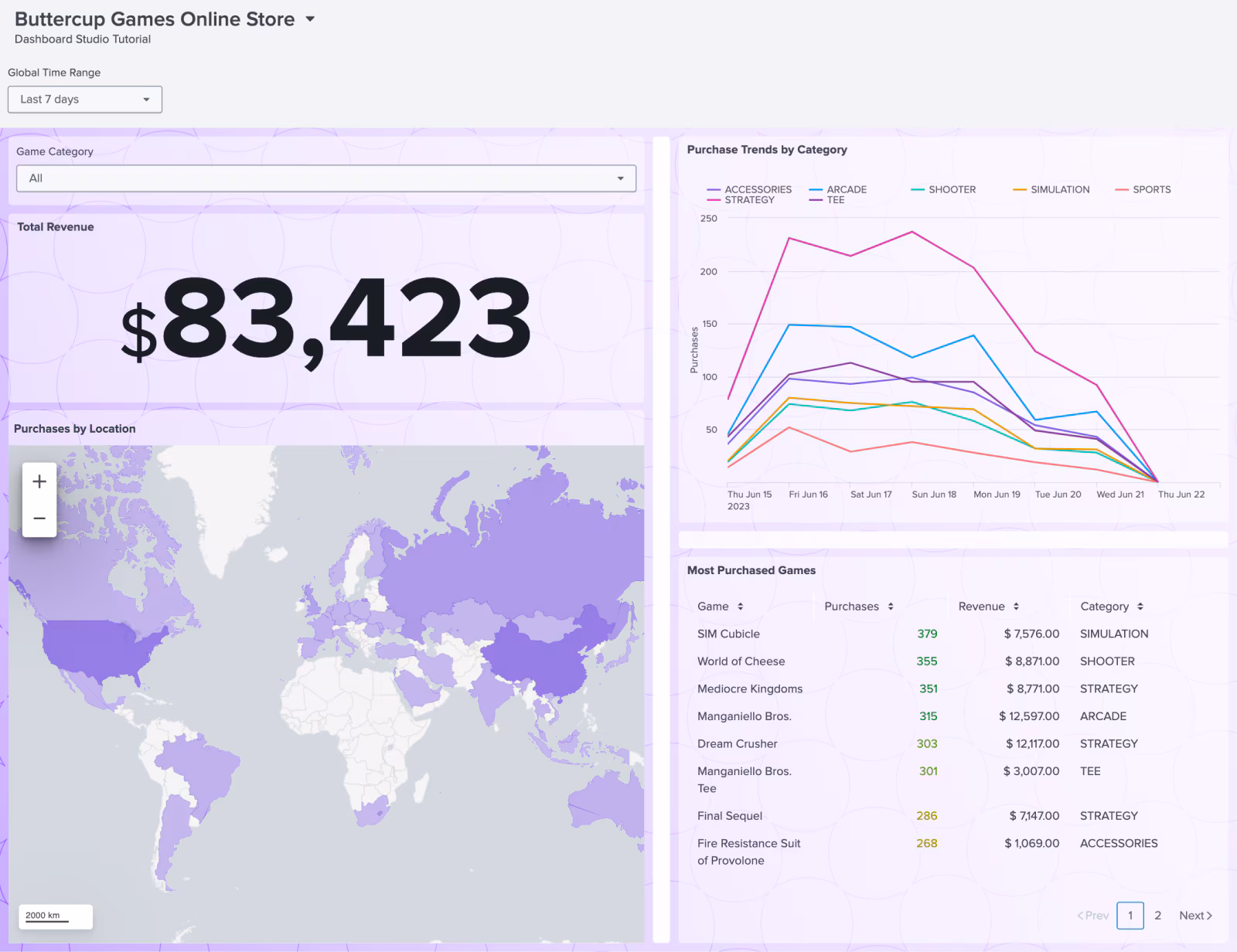Go to page 2 of the table
Screen dimensions: 1237x952
pyautogui.click(x=1158, y=915)
